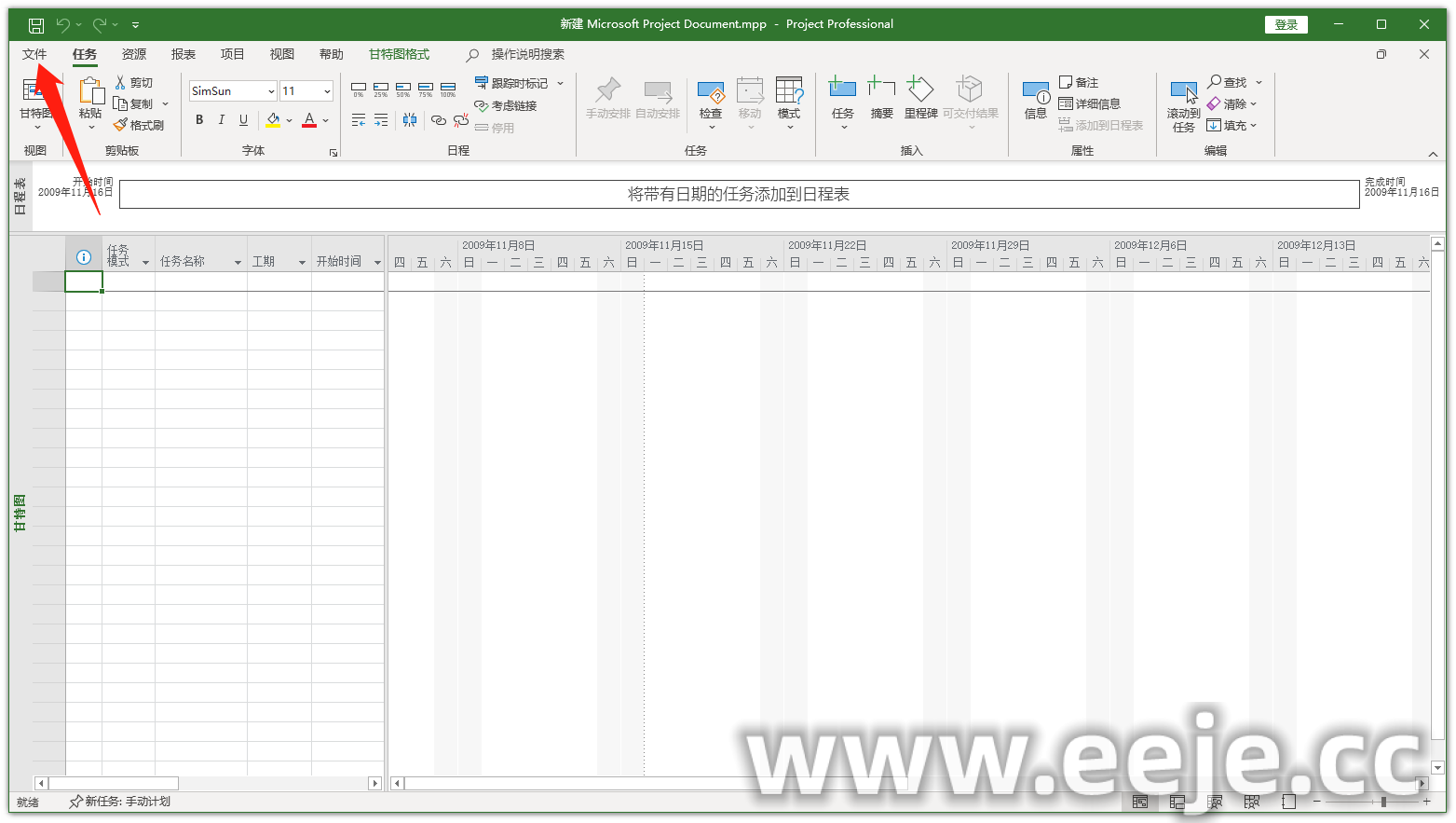Click the Sign in (登录) button
The image size is (1456, 823).
1286,25
